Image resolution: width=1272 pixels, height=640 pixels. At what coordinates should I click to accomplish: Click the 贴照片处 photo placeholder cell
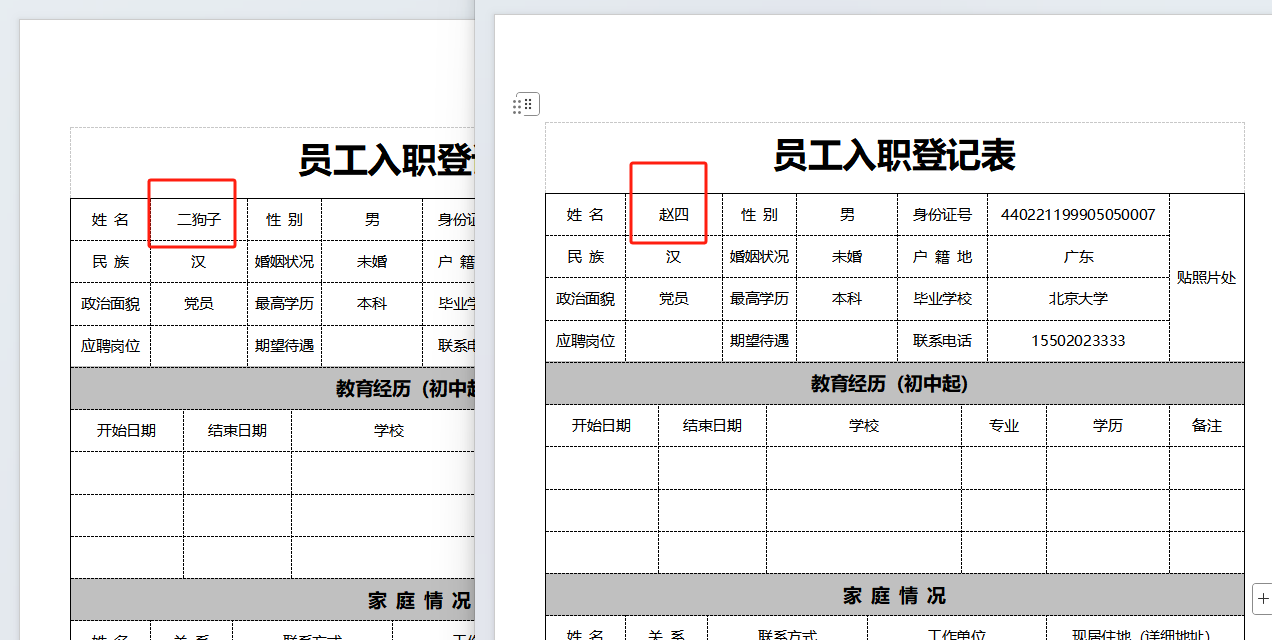[1206, 278]
